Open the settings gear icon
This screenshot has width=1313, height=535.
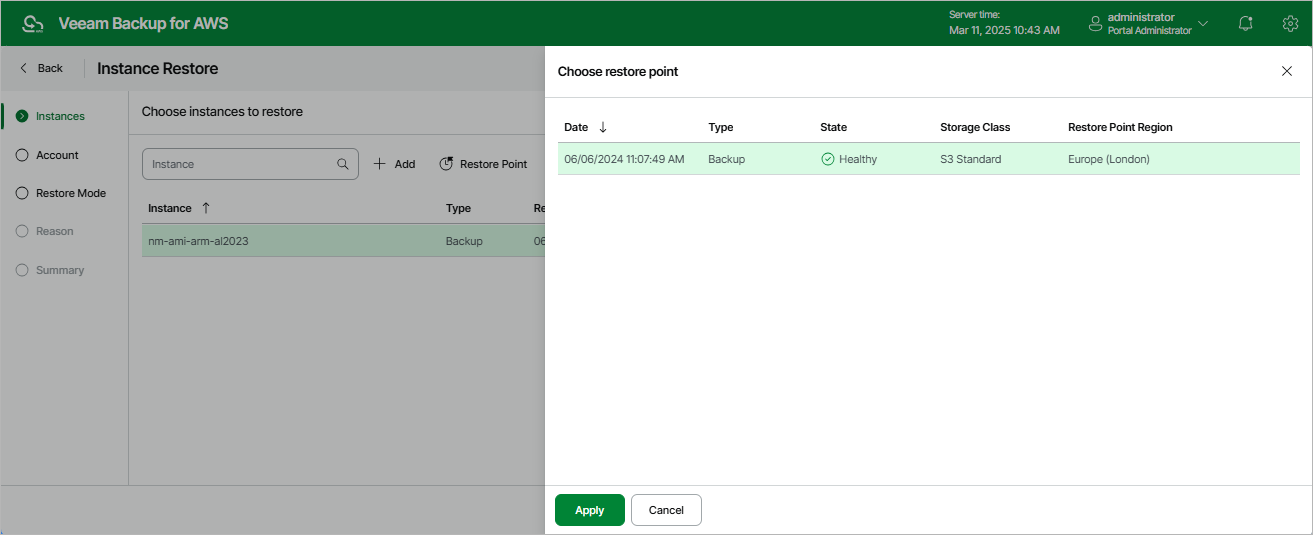[x=1290, y=23]
